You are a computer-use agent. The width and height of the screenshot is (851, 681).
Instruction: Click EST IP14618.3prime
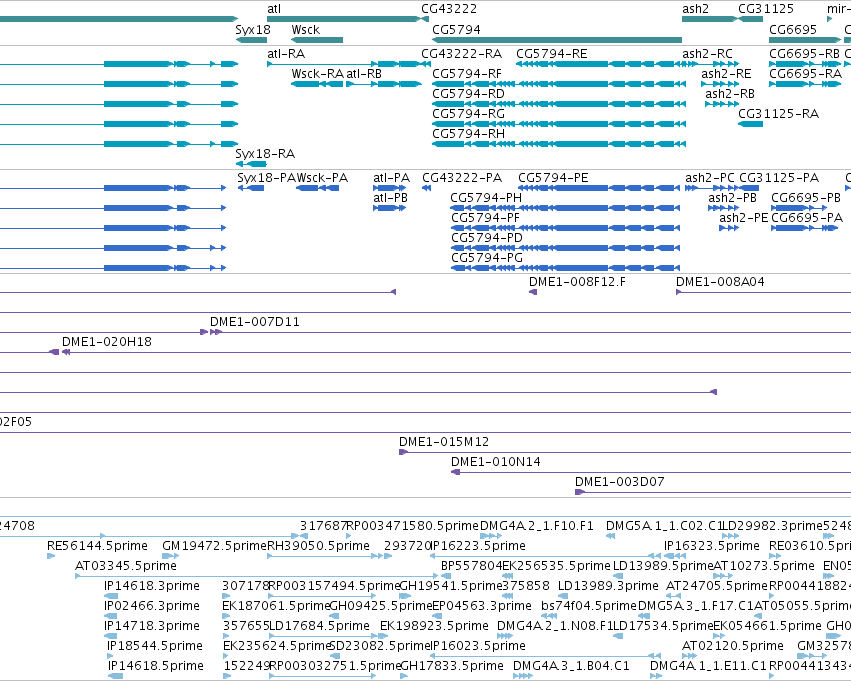pos(152,586)
